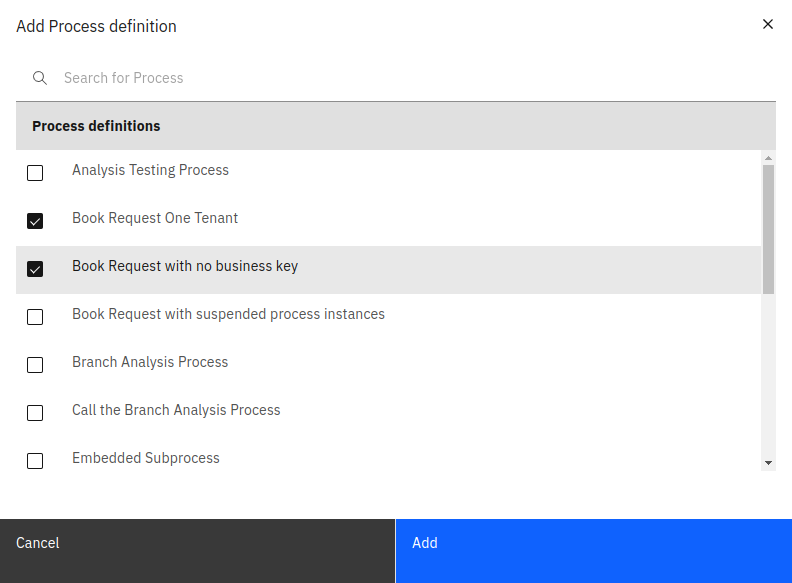Click Call the Branch Analysis Process label
Screen dimensions: 792x583
click(x=176, y=410)
